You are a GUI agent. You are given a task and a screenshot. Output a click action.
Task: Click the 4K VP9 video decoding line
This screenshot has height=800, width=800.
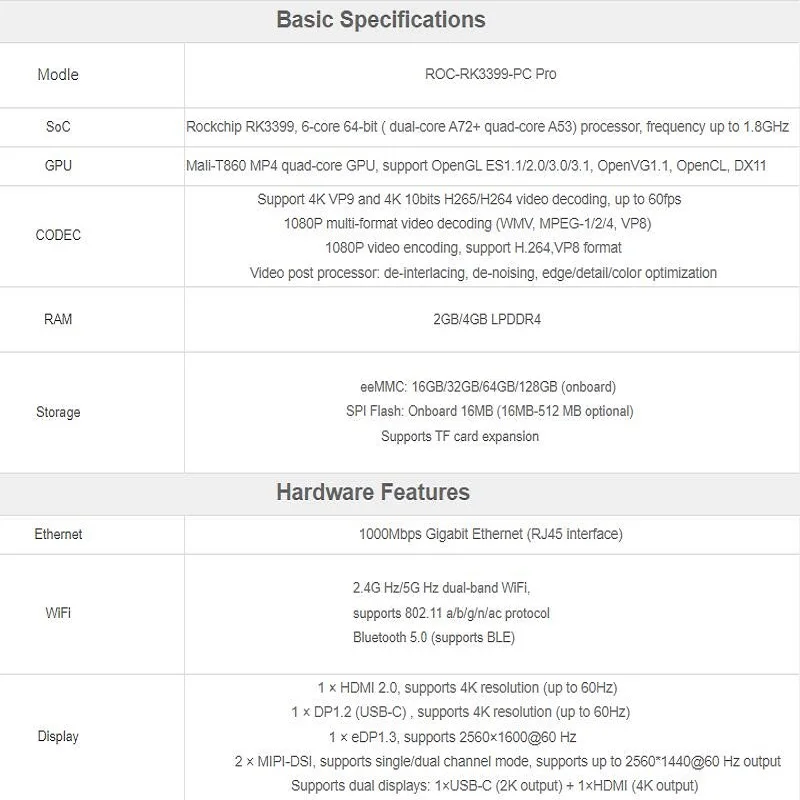[x=469, y=199]
